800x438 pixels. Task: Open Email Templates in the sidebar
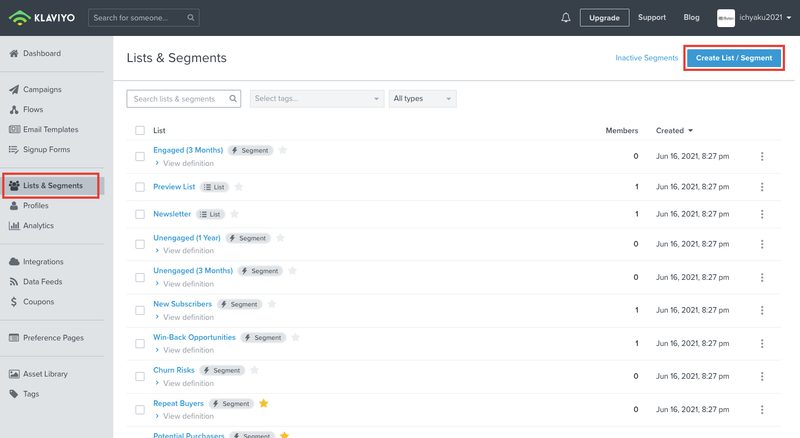click(x=44, y=129)
